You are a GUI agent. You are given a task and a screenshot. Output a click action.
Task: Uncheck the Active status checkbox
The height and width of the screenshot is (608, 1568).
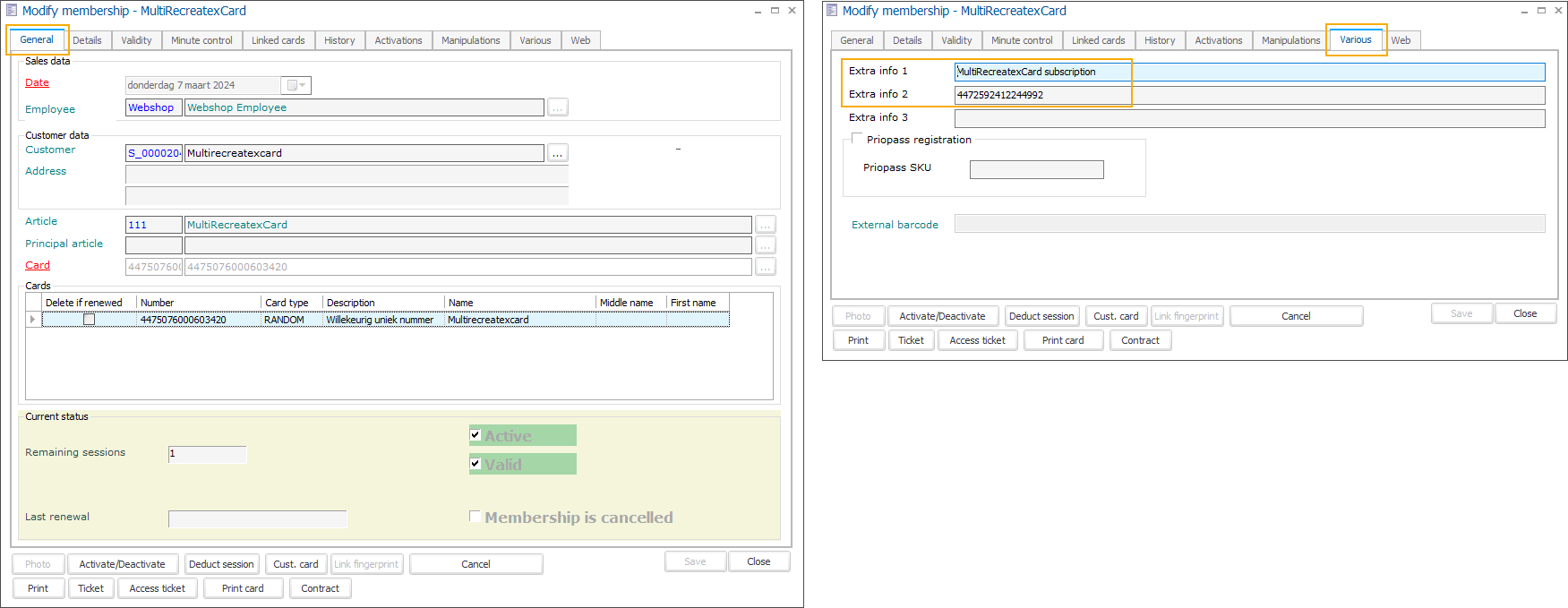coord(476,435)
